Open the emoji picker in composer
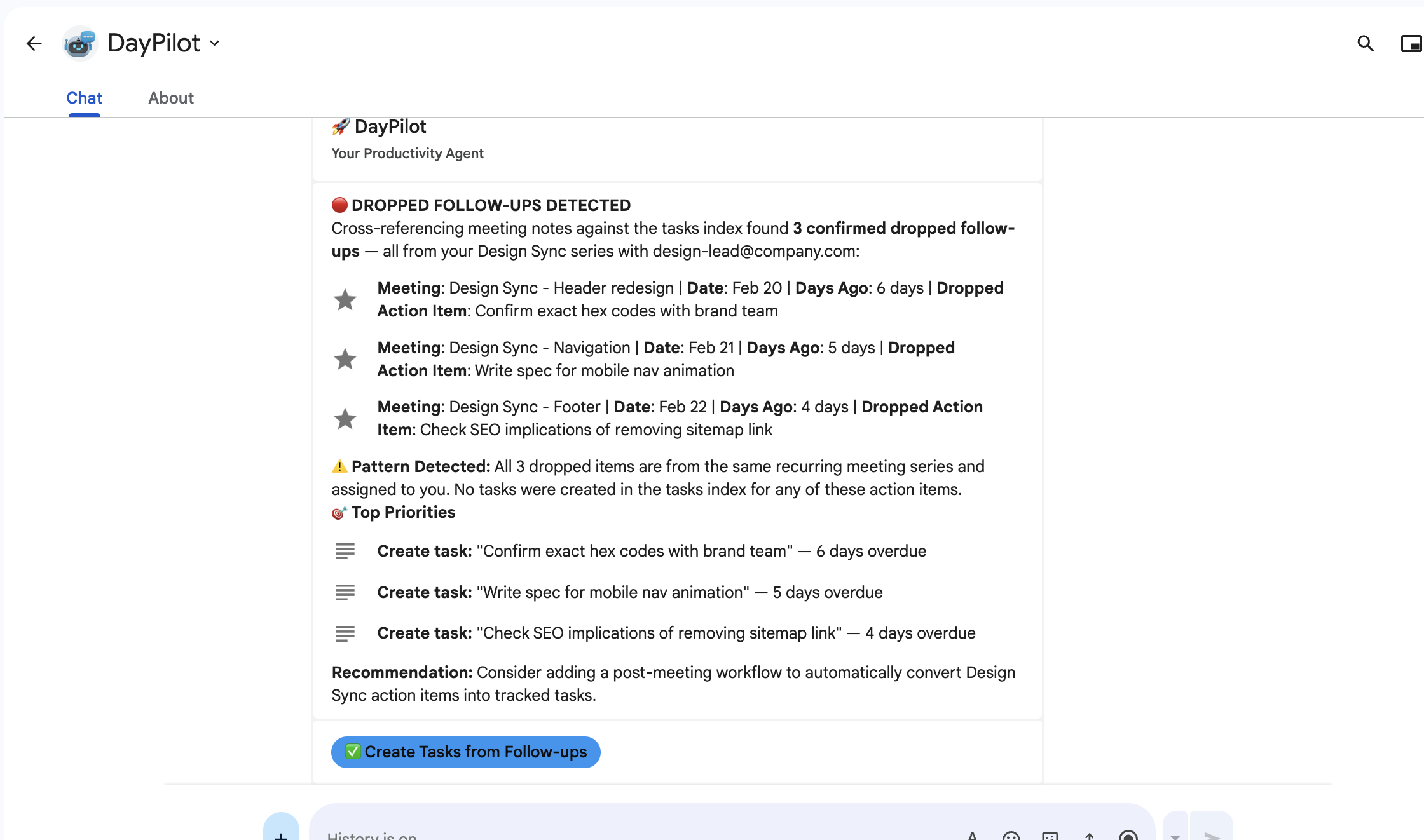This screenshot has height=840, width=1424. click(x=1011, y=836)
